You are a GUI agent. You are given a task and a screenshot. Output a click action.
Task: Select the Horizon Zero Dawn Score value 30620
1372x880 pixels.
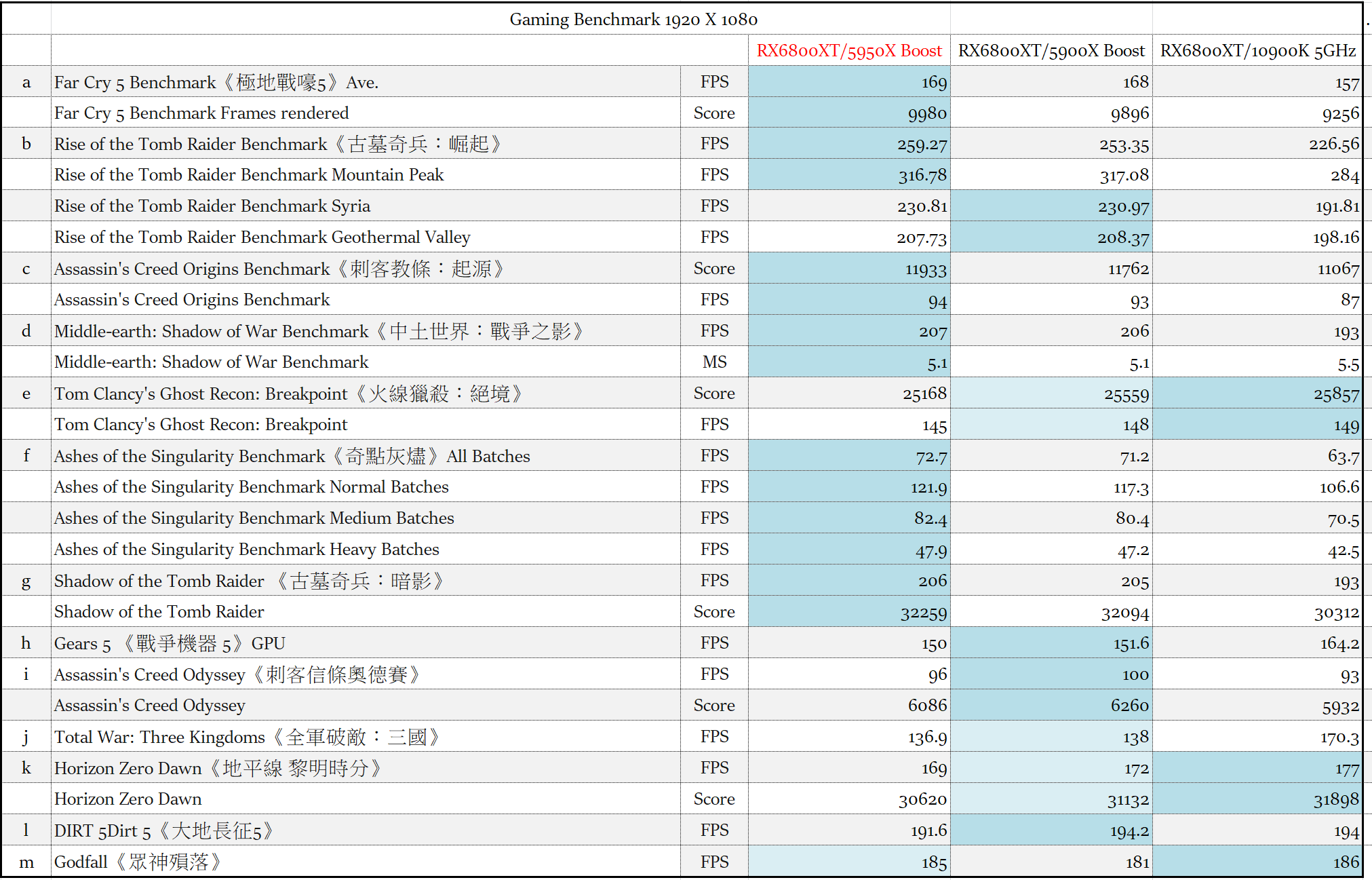(x=923, y=800)
